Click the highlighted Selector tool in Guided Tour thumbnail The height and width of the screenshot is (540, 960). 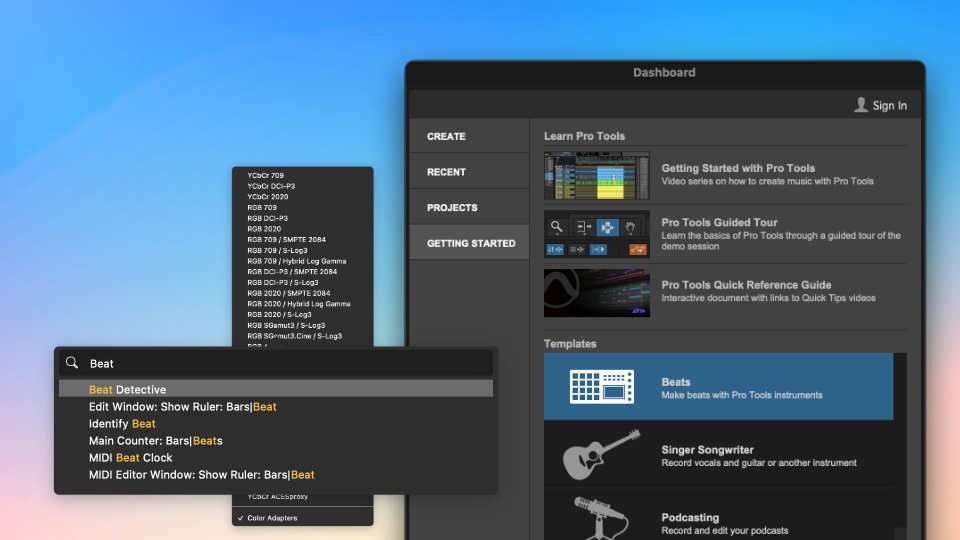point(607,228)
